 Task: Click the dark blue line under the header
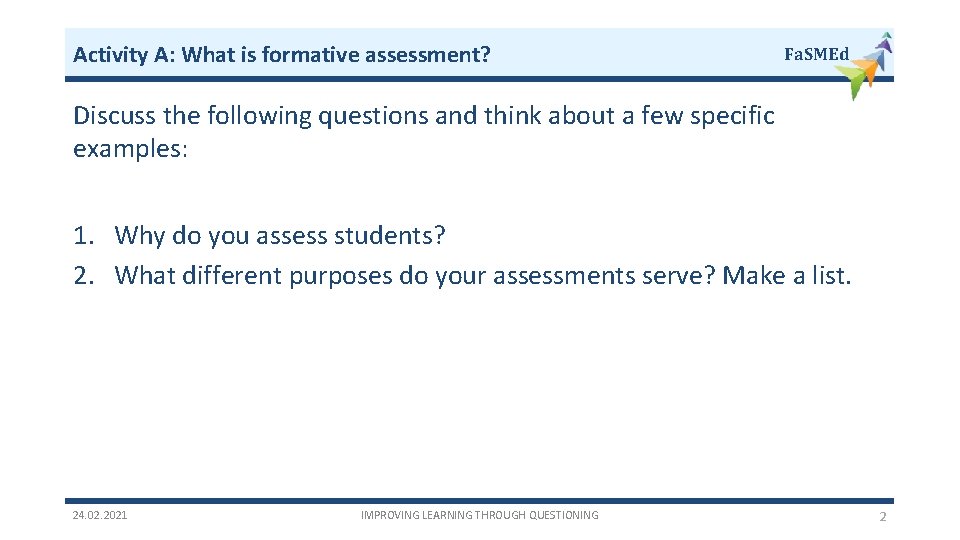(x=450, y=78)
